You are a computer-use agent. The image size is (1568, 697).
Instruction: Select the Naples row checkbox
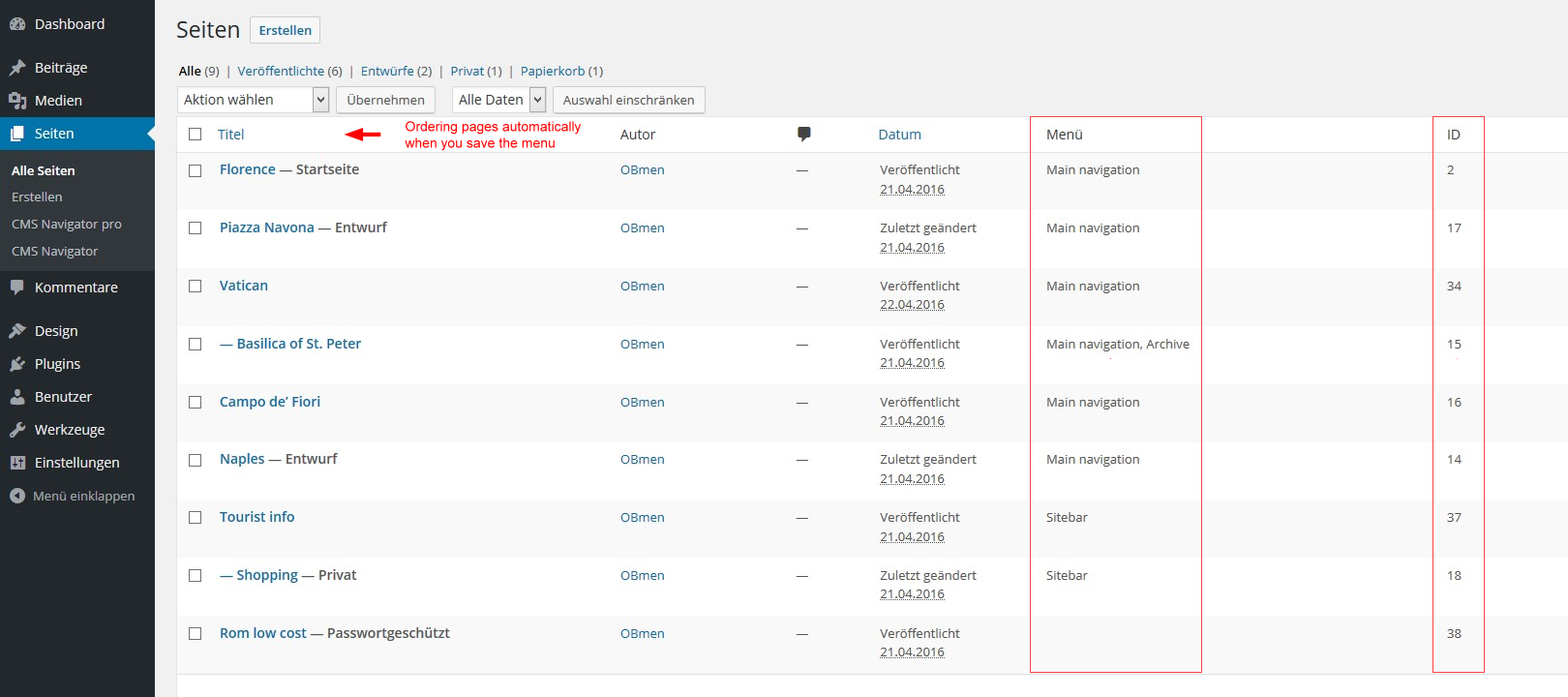coord(196,461)
